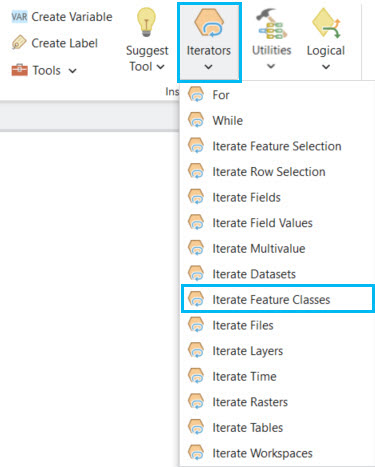Select Iterate Row Selection
This screenshot has height=467, width=375.
[x=277, y=172]
